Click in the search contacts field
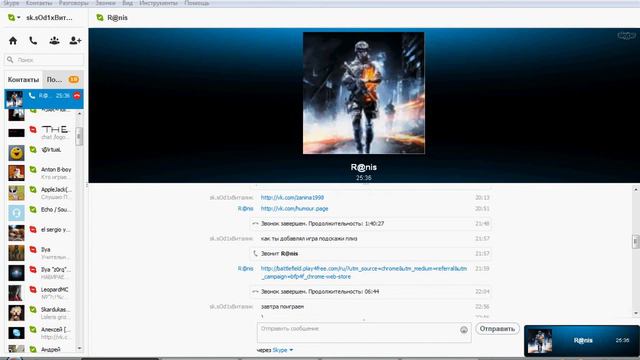This screenshot has width=640, height=360. [x=44, y=60]
